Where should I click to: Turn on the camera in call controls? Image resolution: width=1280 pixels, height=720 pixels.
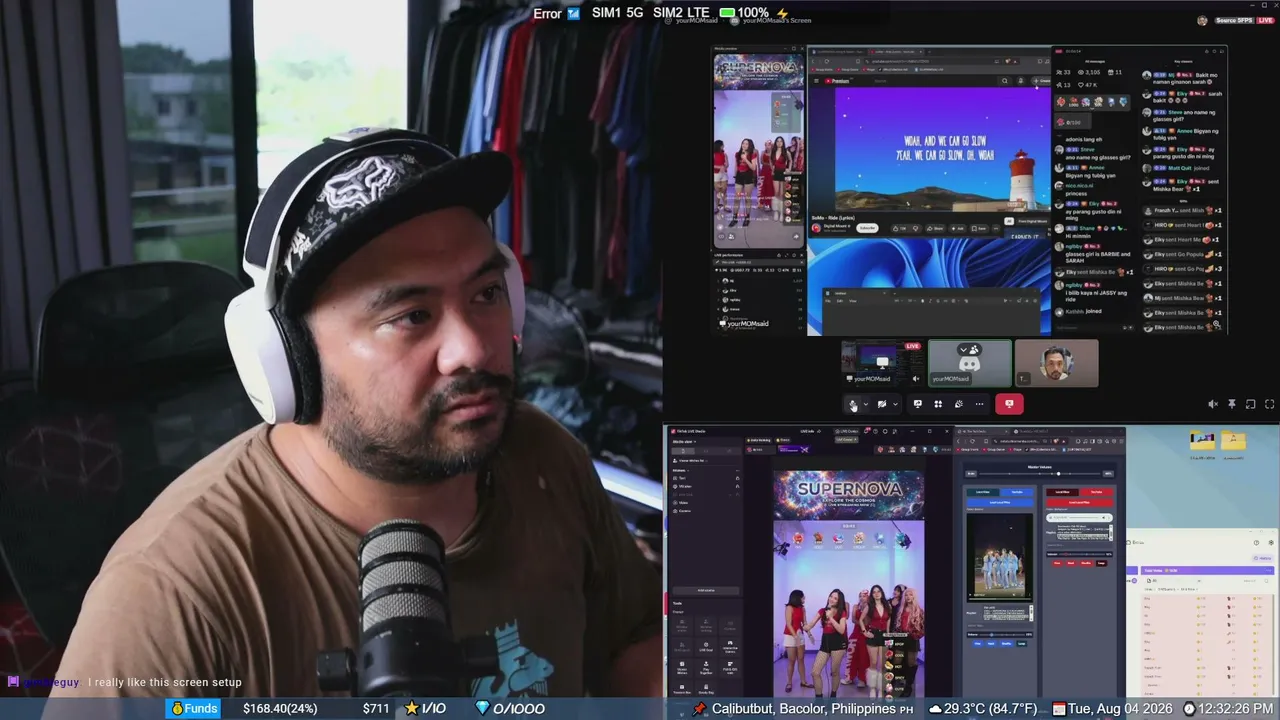tap(881, 404)
